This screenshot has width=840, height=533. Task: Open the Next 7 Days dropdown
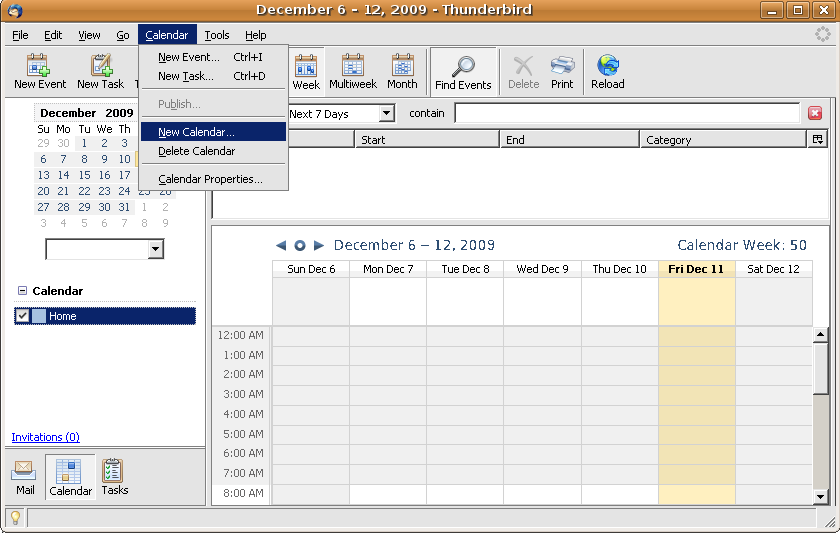(387, 114)
